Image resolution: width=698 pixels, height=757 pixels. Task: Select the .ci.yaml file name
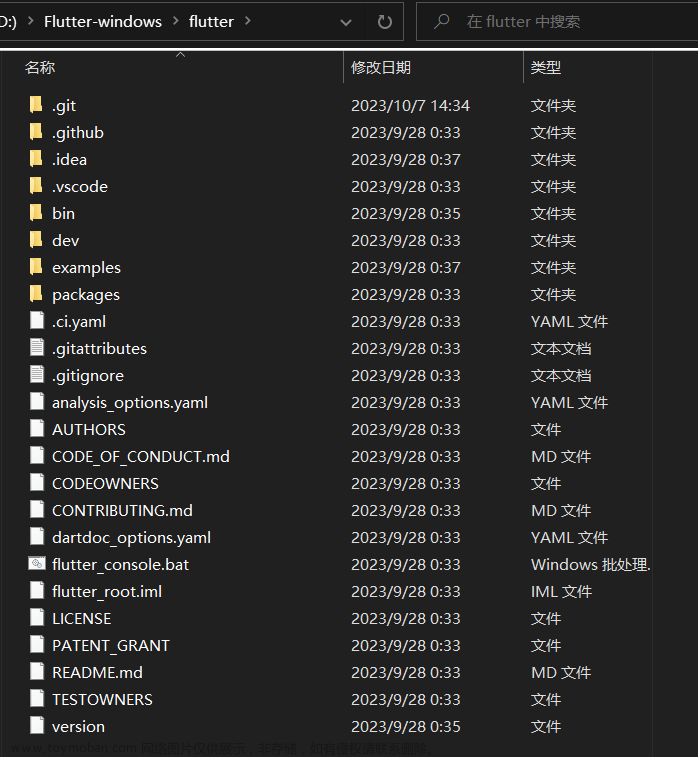(79, 322)
